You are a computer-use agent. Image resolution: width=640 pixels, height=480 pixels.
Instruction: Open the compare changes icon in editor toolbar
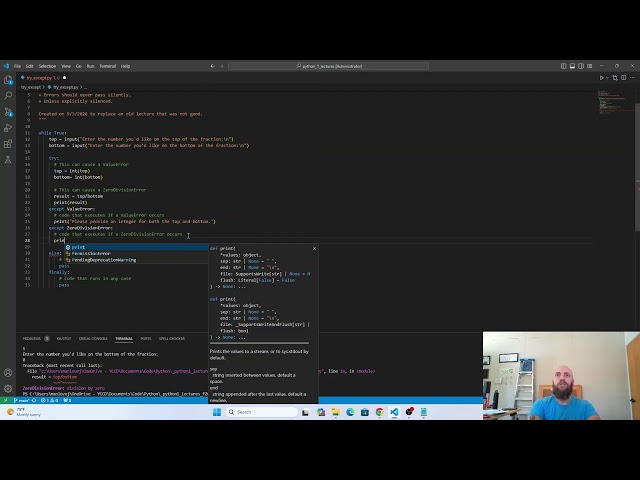pyautogui.click(x=615, y=78)
